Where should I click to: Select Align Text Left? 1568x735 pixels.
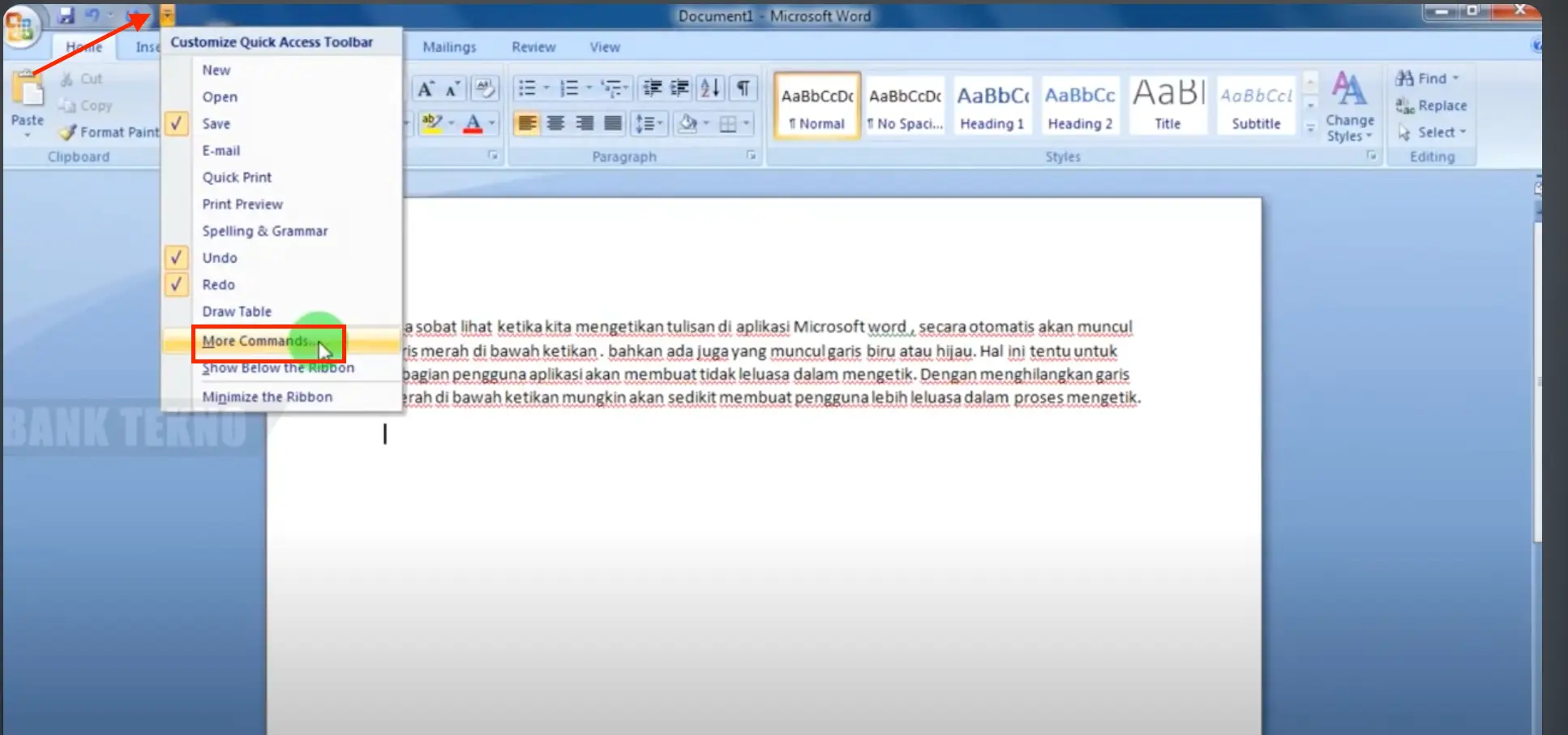pyautogui.click(x=527, y=123)
